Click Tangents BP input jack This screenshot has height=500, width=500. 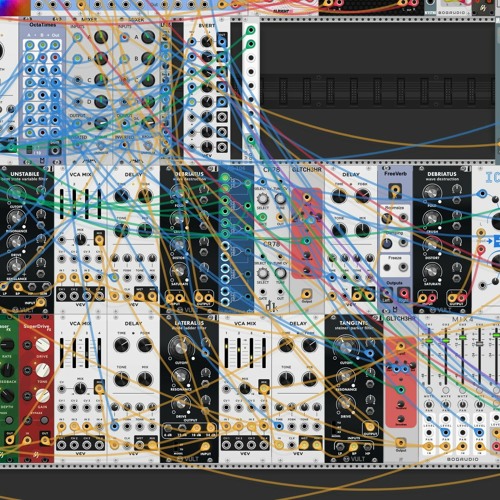click(354, 447)
